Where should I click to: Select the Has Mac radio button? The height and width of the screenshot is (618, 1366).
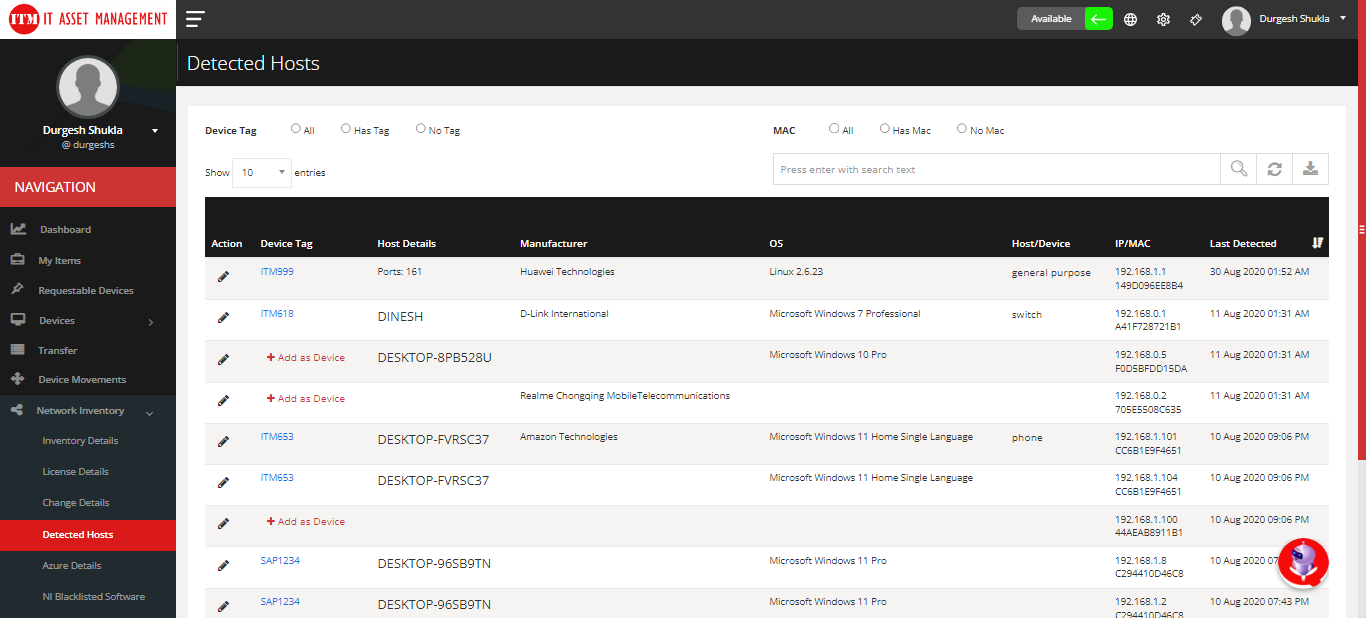tap(885, 128)
